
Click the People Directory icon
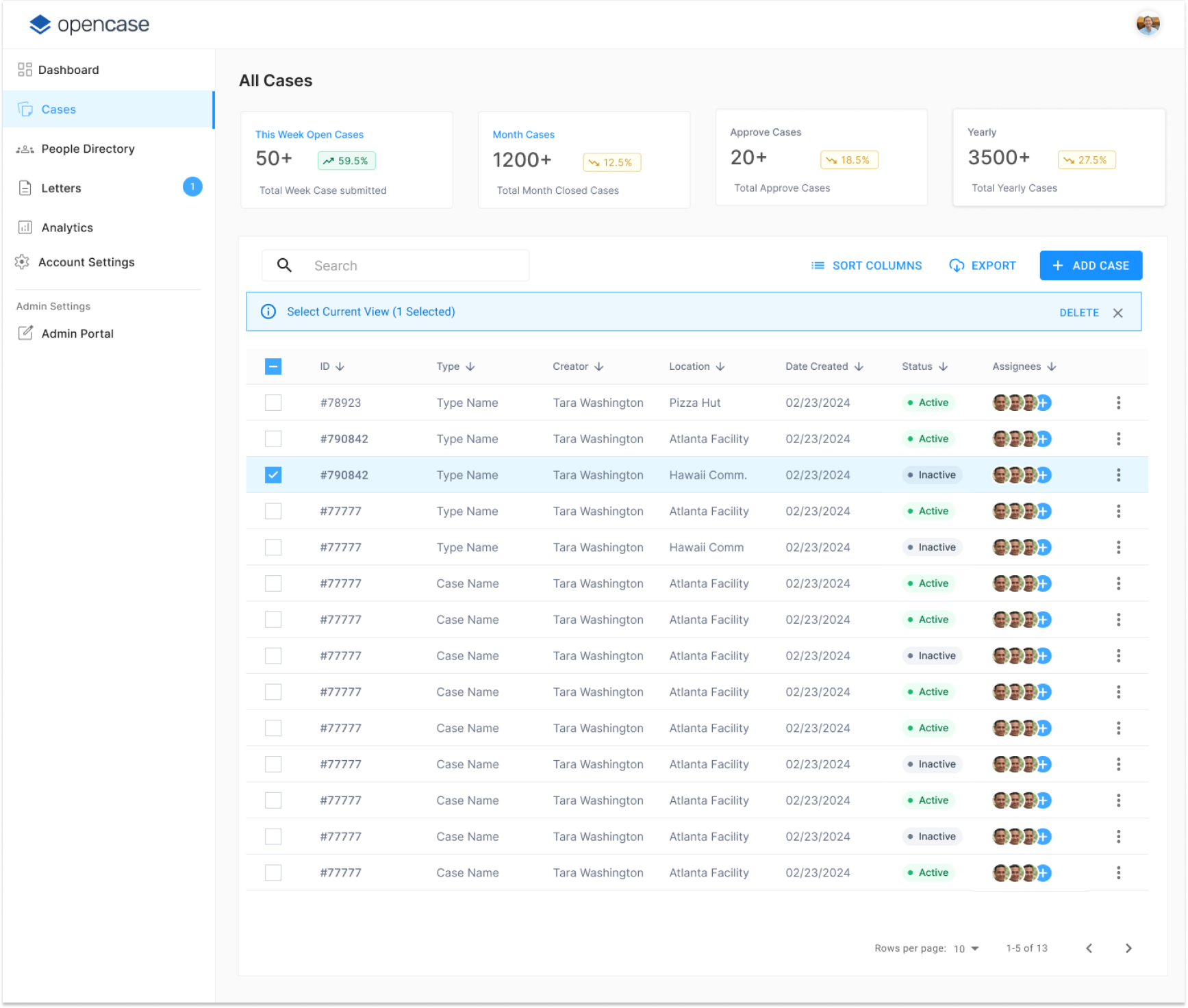click(25, 149)
